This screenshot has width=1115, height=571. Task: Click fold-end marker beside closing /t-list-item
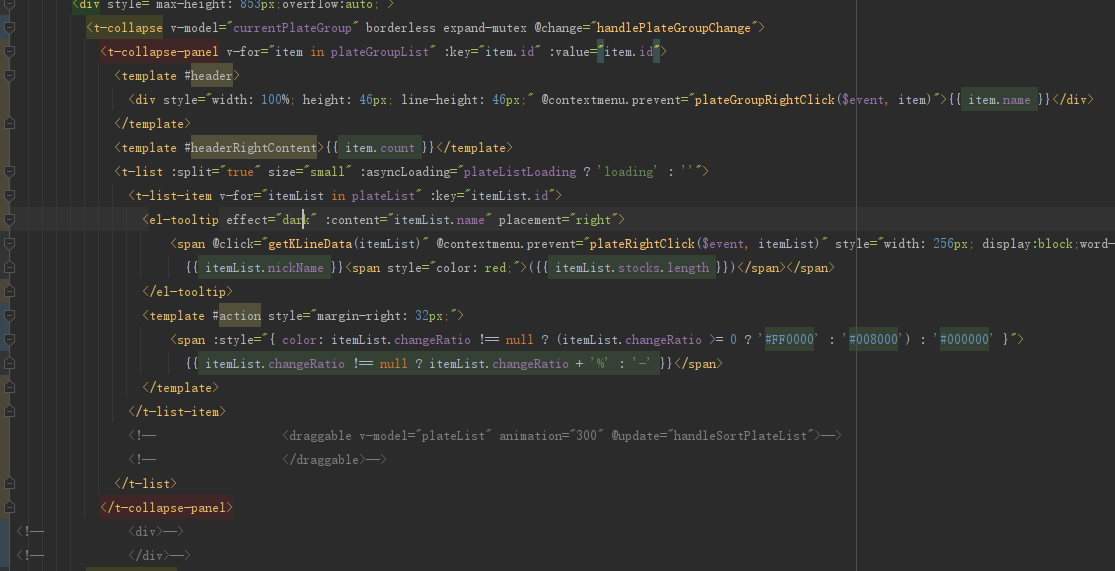click(x=9, y=411)
